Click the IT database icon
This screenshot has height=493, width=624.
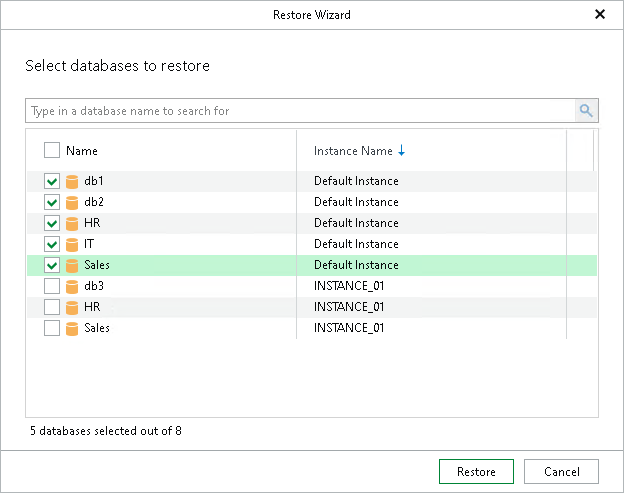72,244
